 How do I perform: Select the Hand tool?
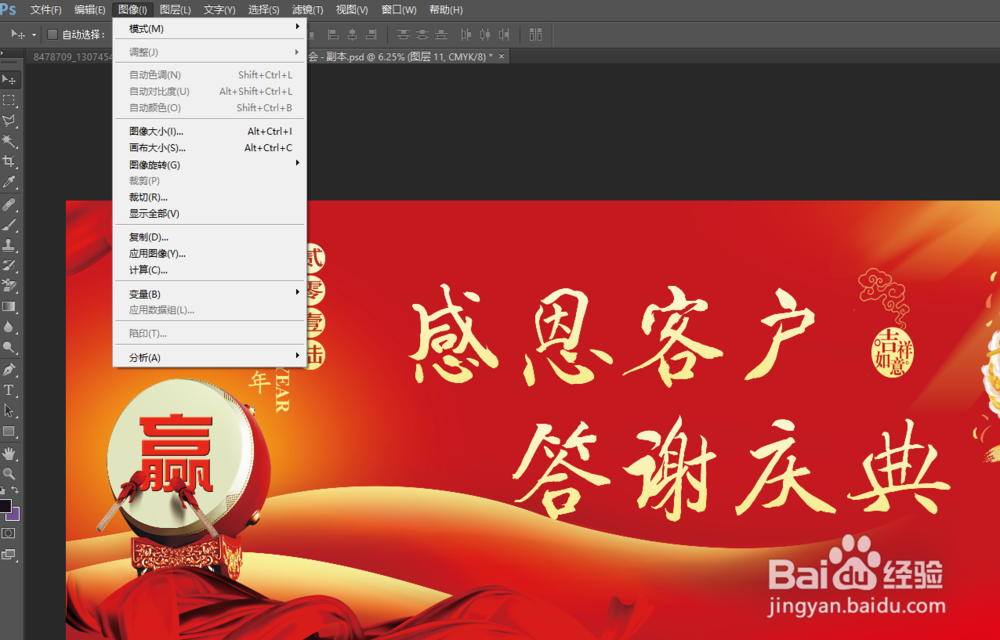click(x=9, y=454)
